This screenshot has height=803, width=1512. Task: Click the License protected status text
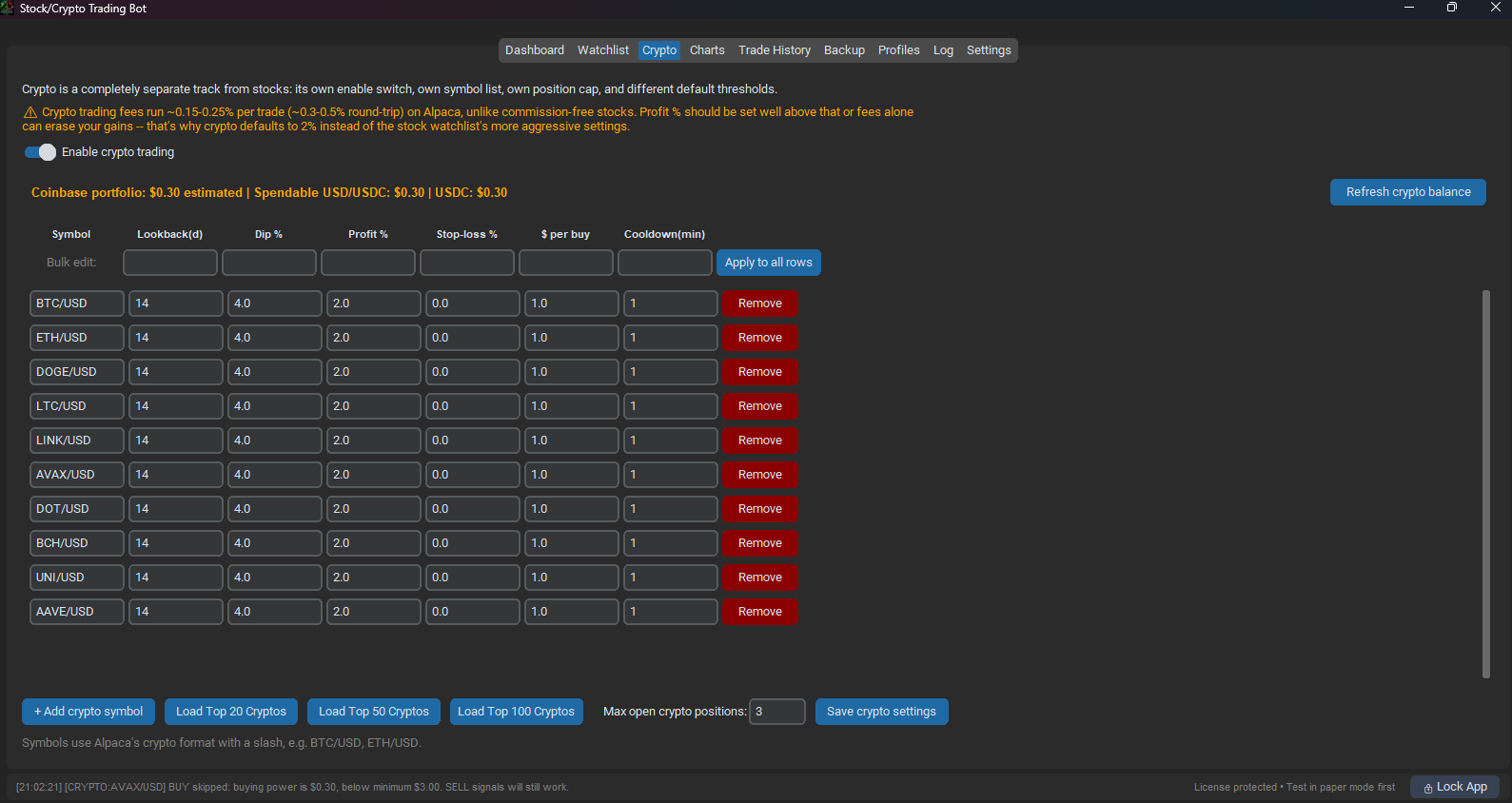tap(1294, 787)
